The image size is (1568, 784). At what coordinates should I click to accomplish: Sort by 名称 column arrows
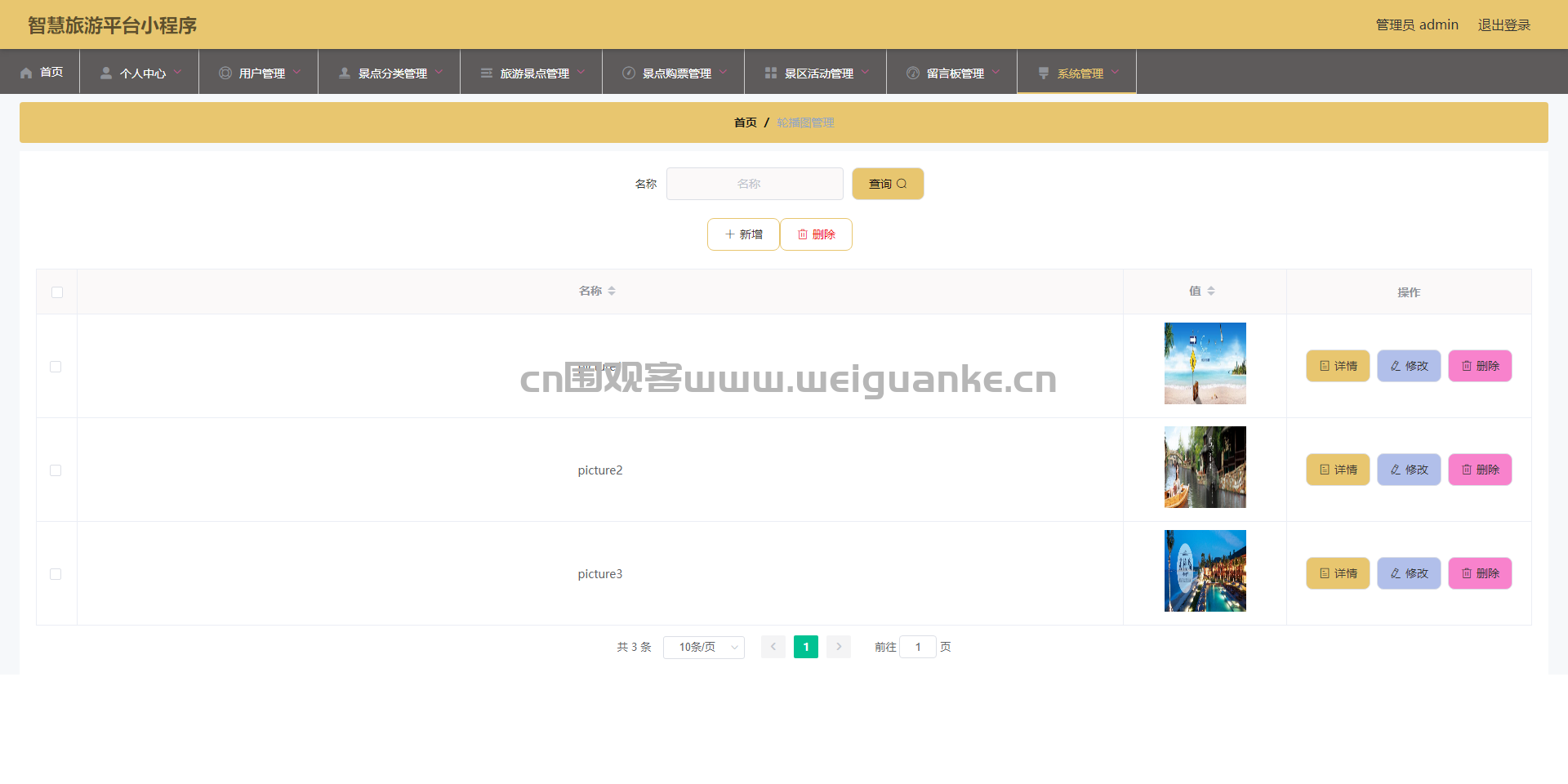(x=612, y=291)
